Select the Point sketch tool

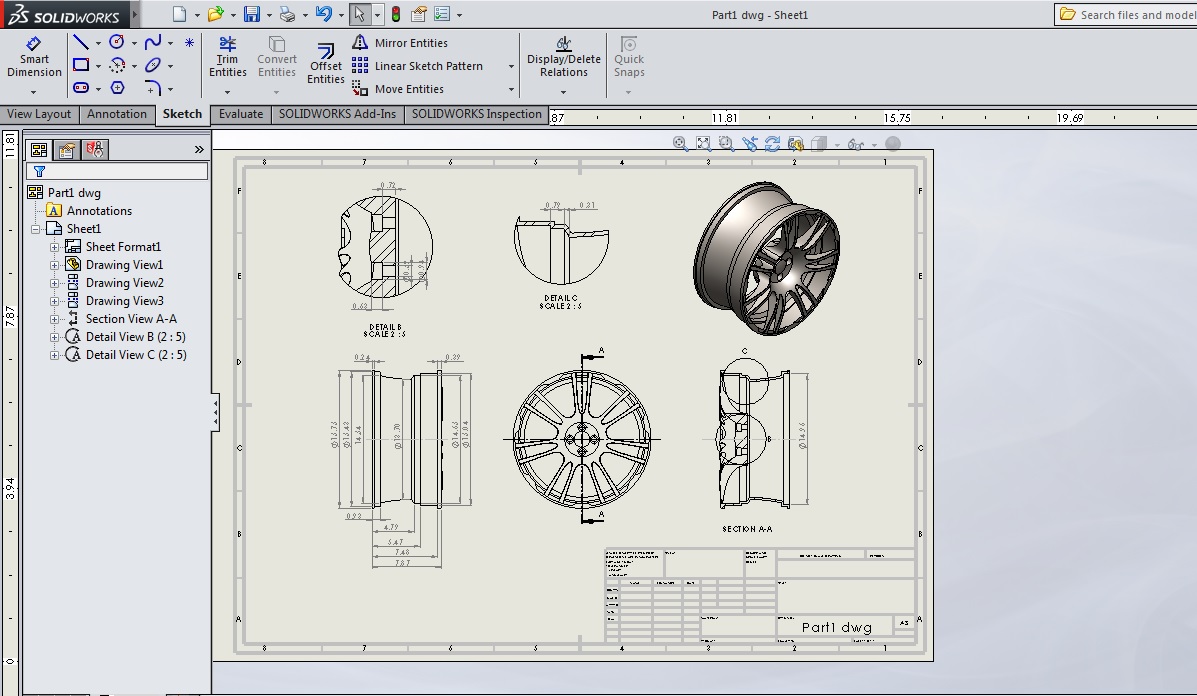(189, 43)
